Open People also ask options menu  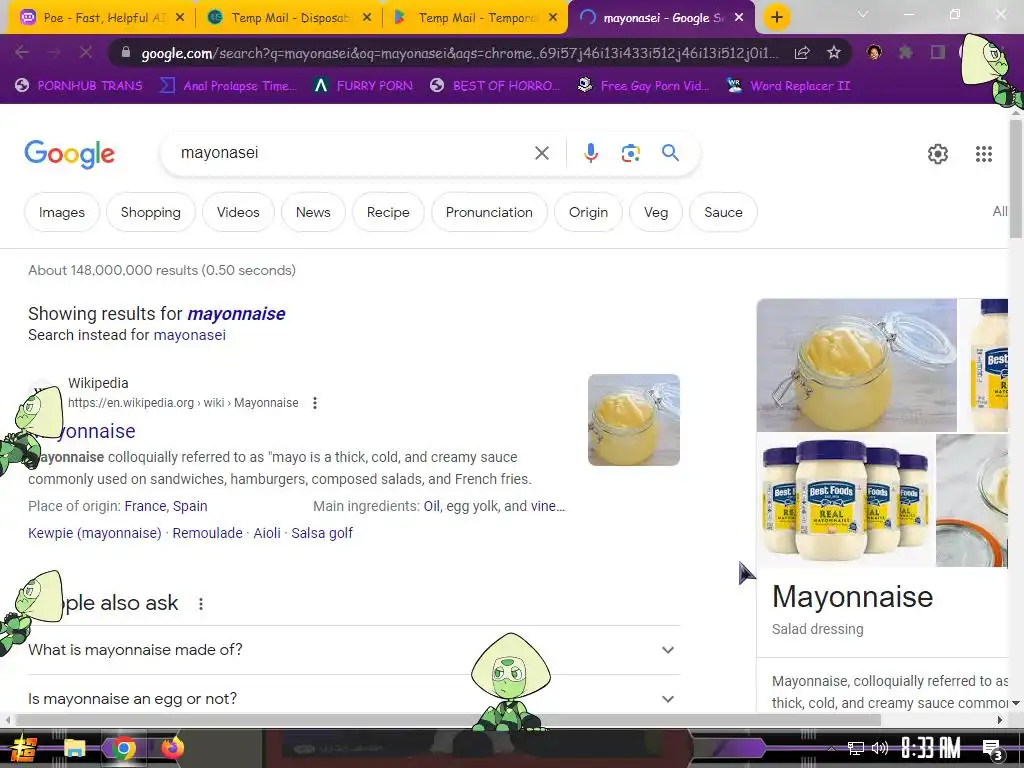click(x=201, y=604)
